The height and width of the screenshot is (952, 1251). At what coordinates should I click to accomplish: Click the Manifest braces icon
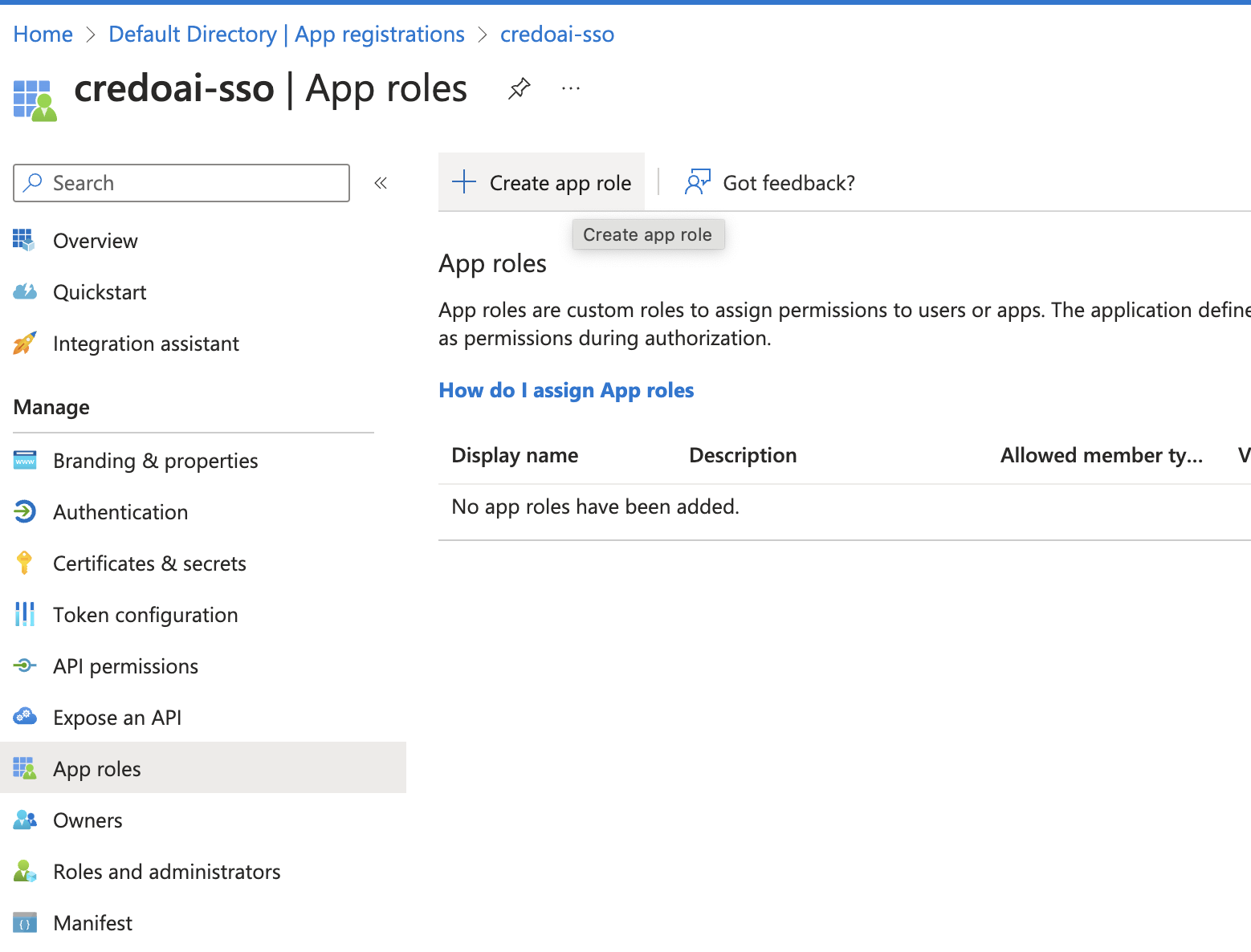click(x=25, y=922)
